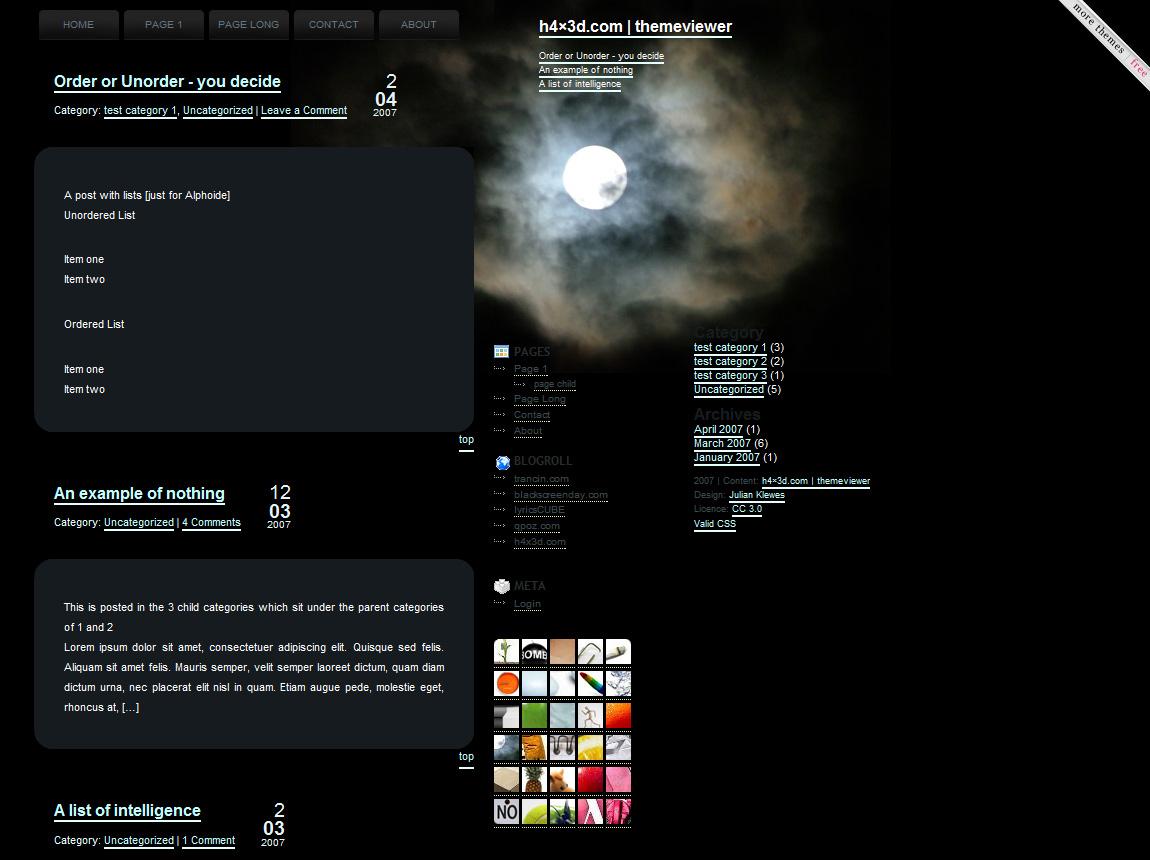Click the Login link under META
1150x860 pixels.
tap(526, 603)
